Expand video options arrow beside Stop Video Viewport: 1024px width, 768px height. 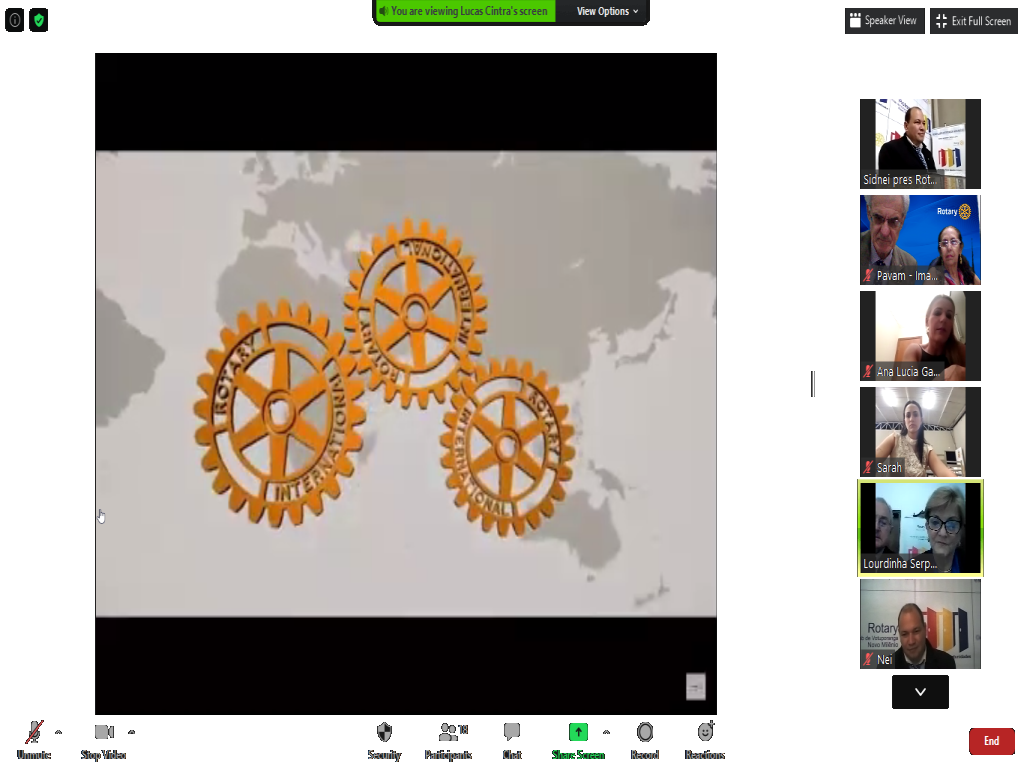tap(132, 731)
